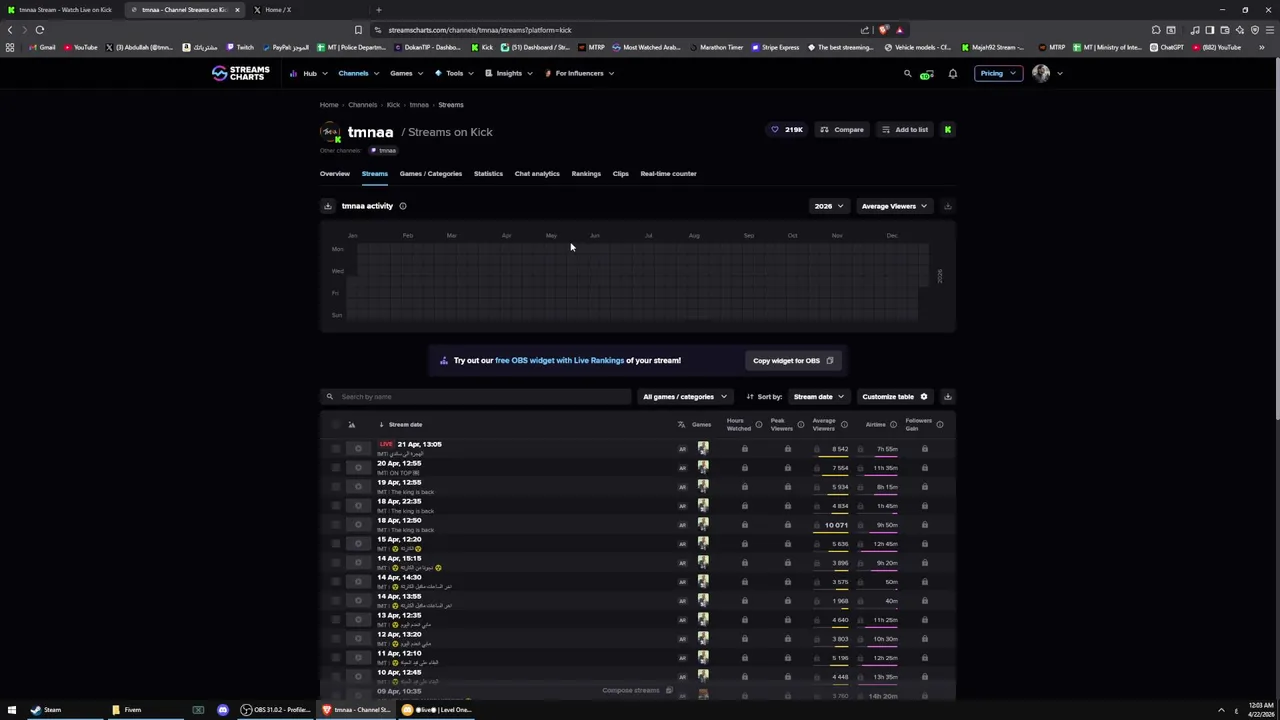
Task: Click the Followers Gain info icon
Action: coord(939,425)
